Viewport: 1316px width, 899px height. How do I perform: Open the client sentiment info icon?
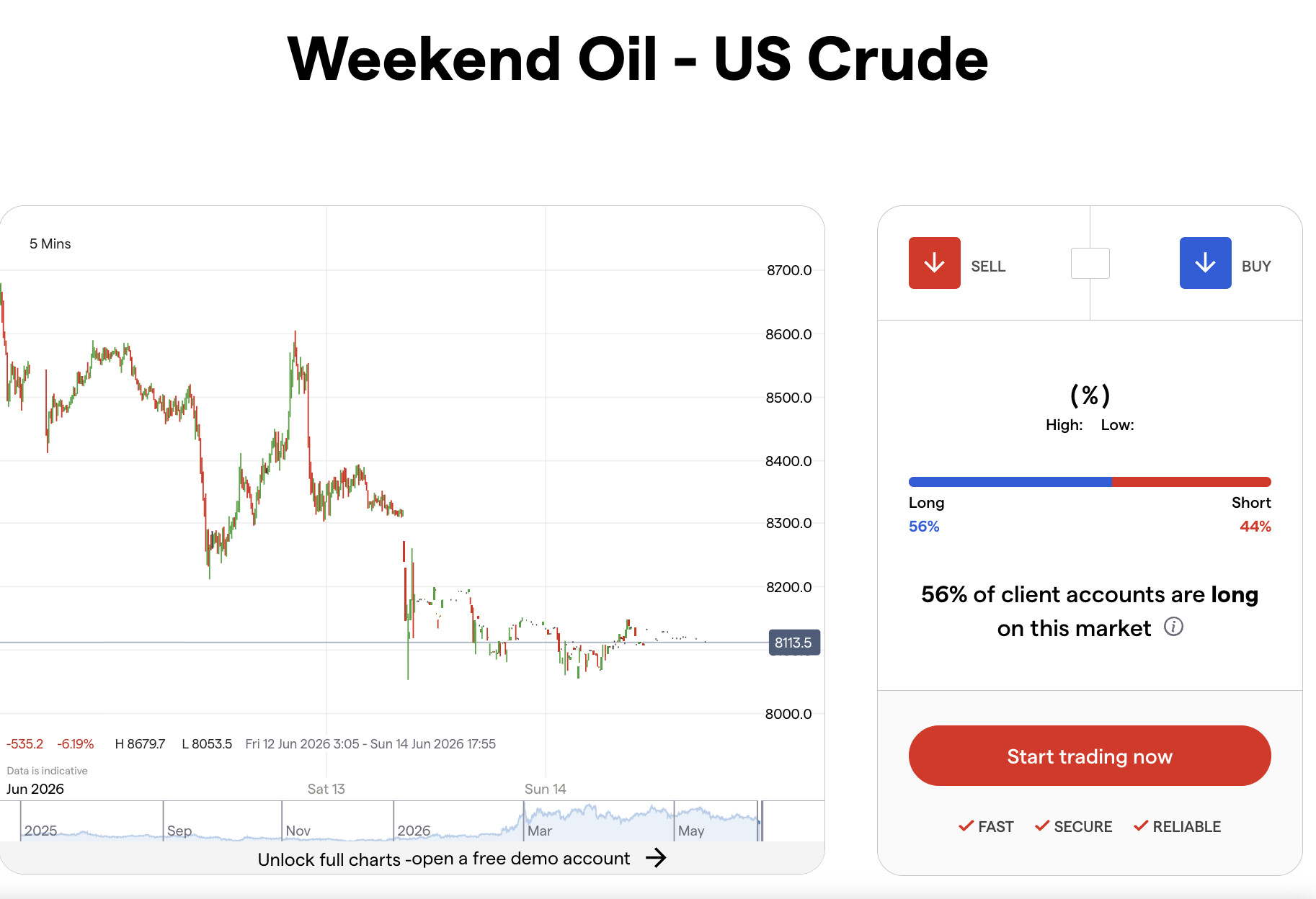[1173, 627]
